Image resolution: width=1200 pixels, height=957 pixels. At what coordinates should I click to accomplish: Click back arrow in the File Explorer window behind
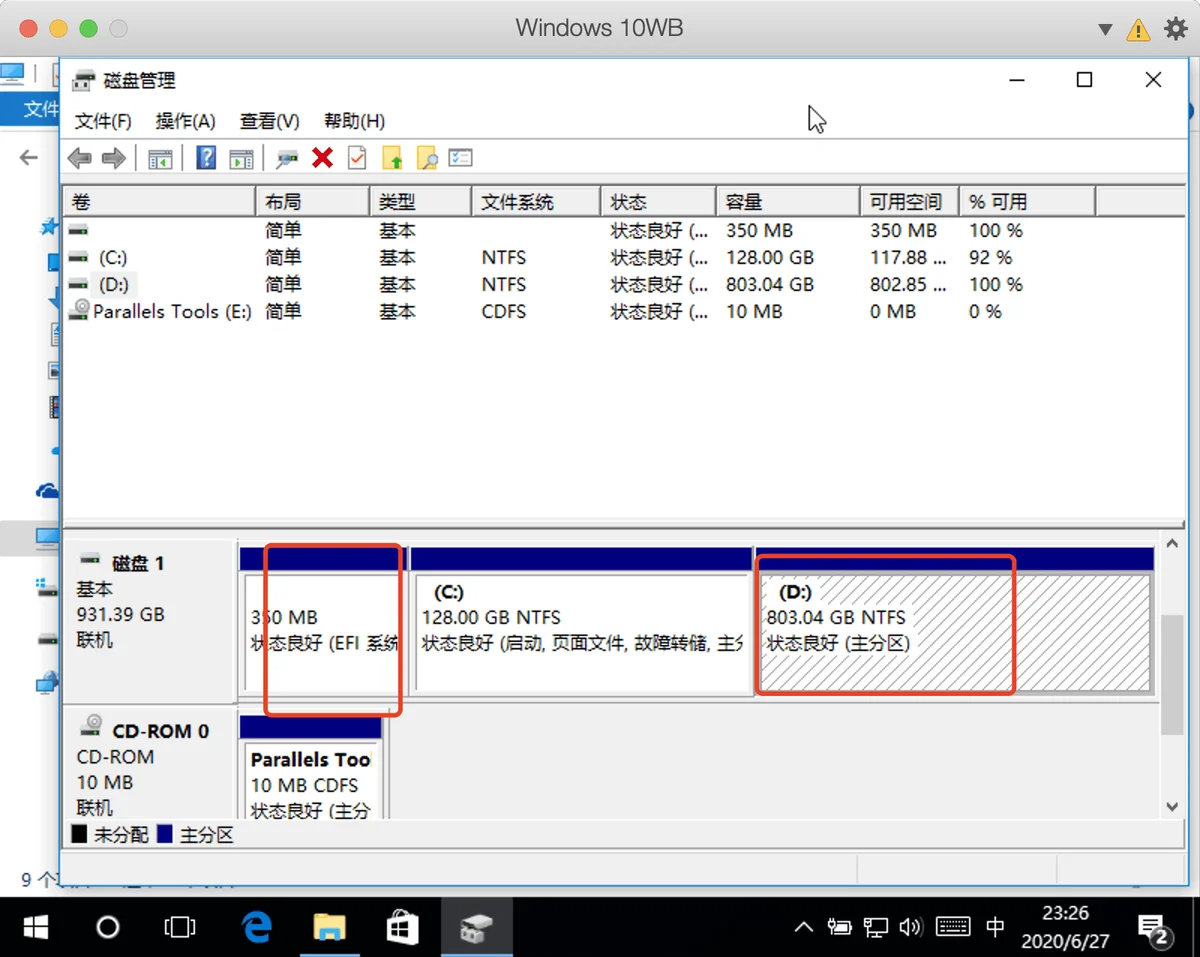pos(29,157)
